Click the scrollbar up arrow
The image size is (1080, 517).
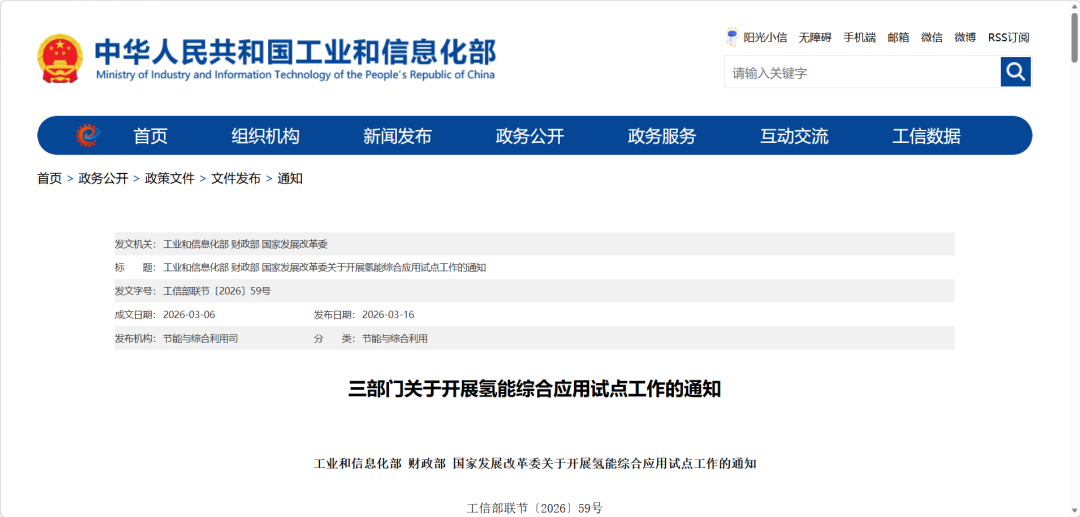pyautogui.click(x=1073, y=7)
